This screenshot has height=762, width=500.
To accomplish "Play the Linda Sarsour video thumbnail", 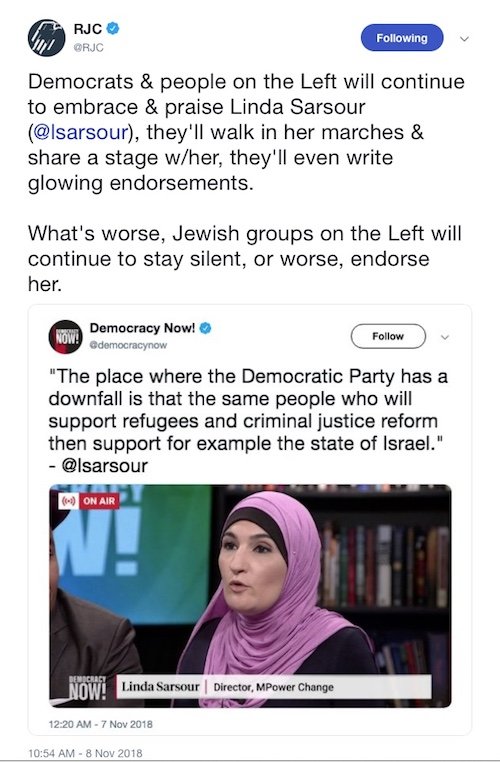I will [x=250, y=595].
